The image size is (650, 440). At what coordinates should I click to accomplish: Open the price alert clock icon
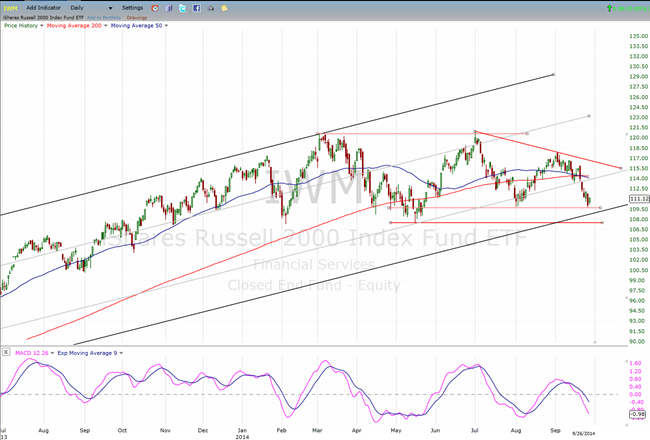[155, 8]
